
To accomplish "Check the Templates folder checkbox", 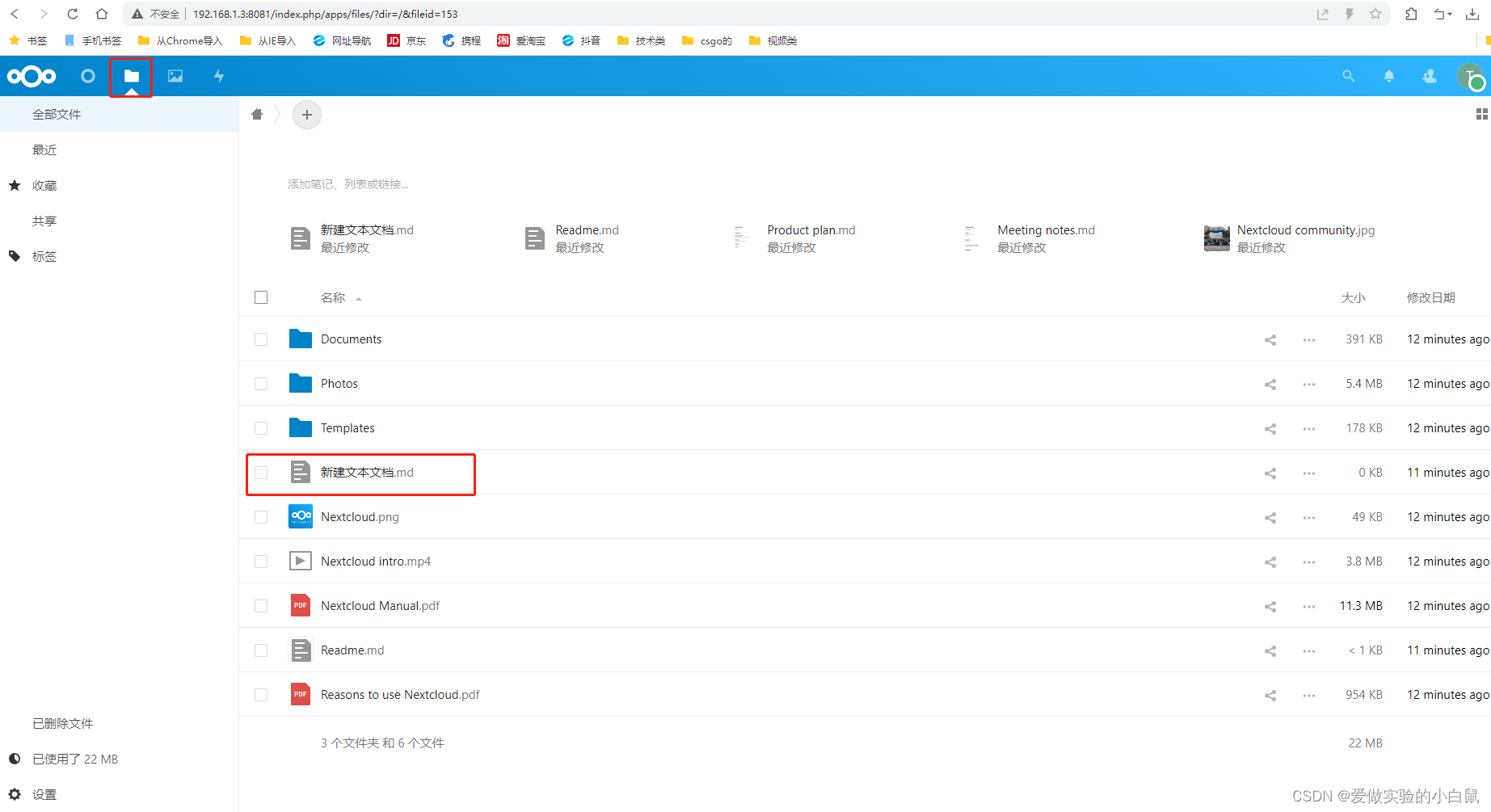I will tap(261, 428).
